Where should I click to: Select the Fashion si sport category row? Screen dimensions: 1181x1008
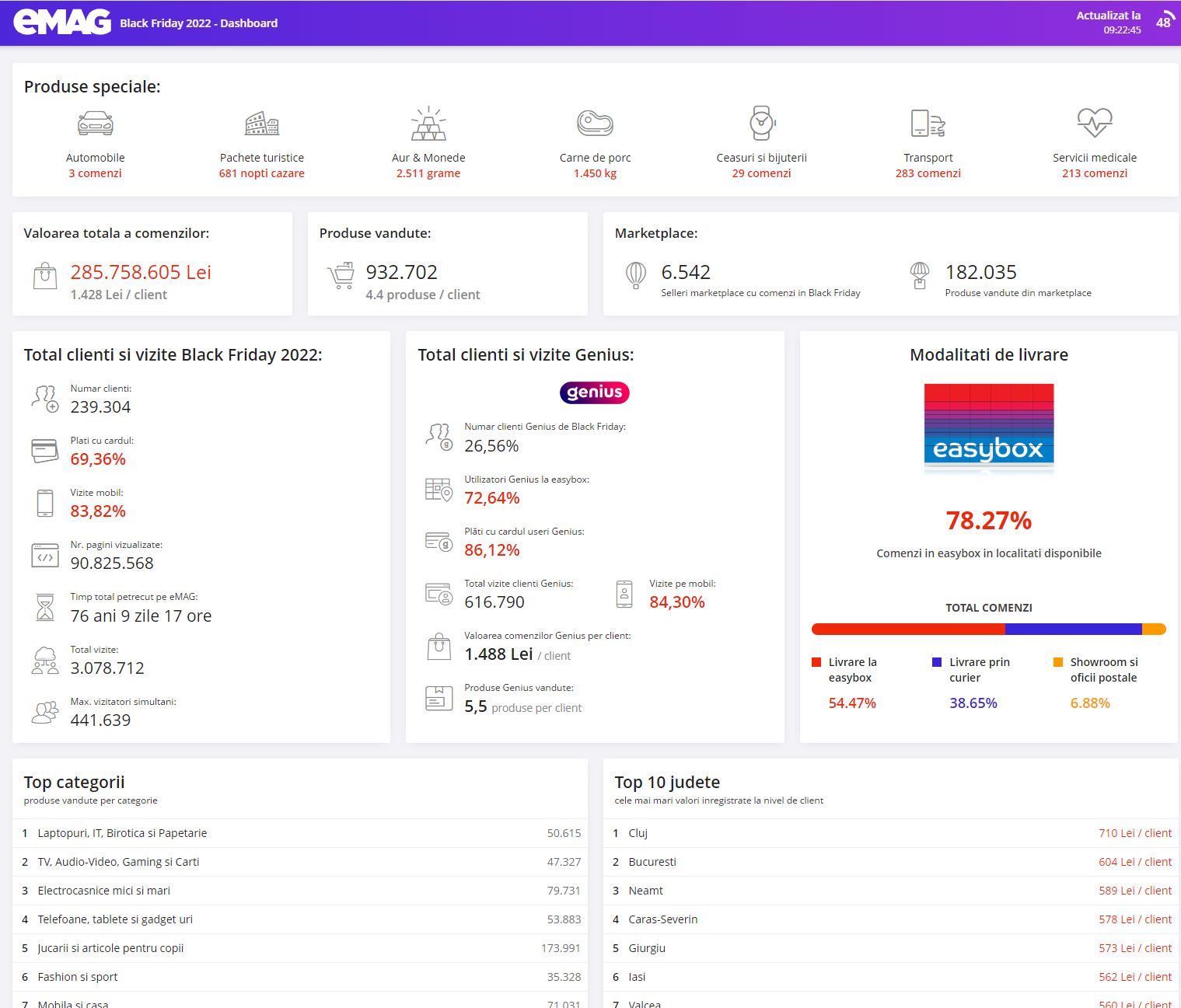click(x=300, y=977)
